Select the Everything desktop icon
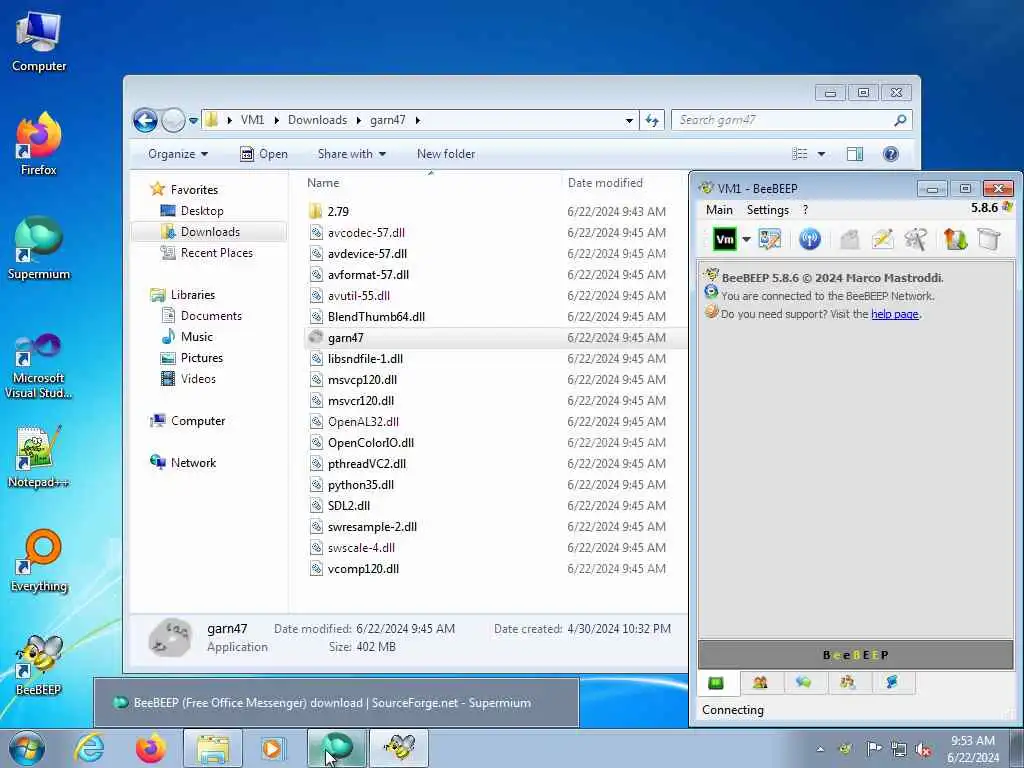 pos(39,561)
